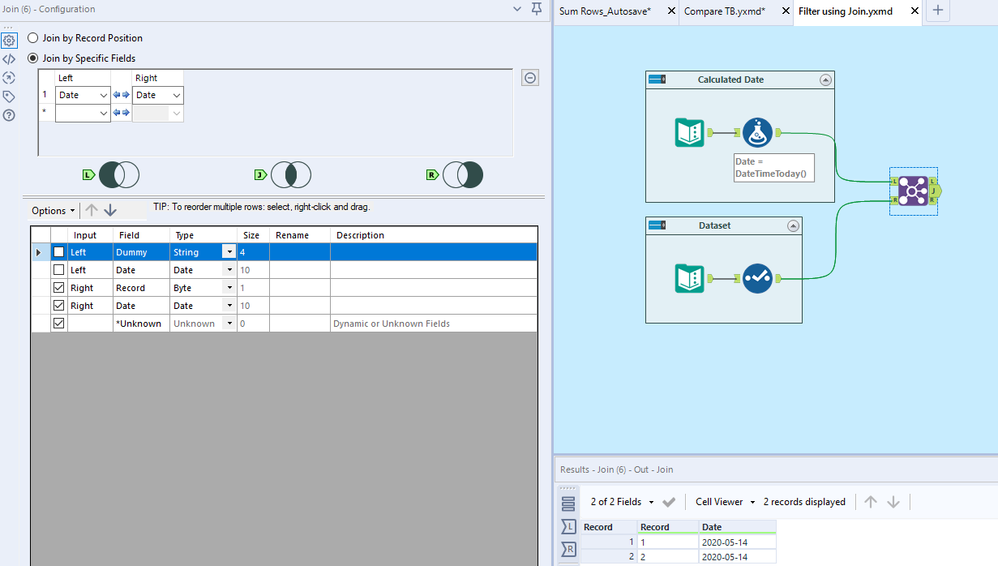Pin the Configuration window
Image resolution: width=998 pixels, height=566 pixels.
(x=537, y=9)
